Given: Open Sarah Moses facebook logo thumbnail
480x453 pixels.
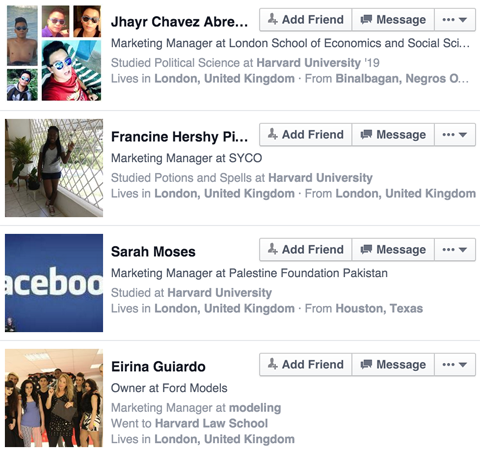Looking at the screenshot, I should pos(54,283).
